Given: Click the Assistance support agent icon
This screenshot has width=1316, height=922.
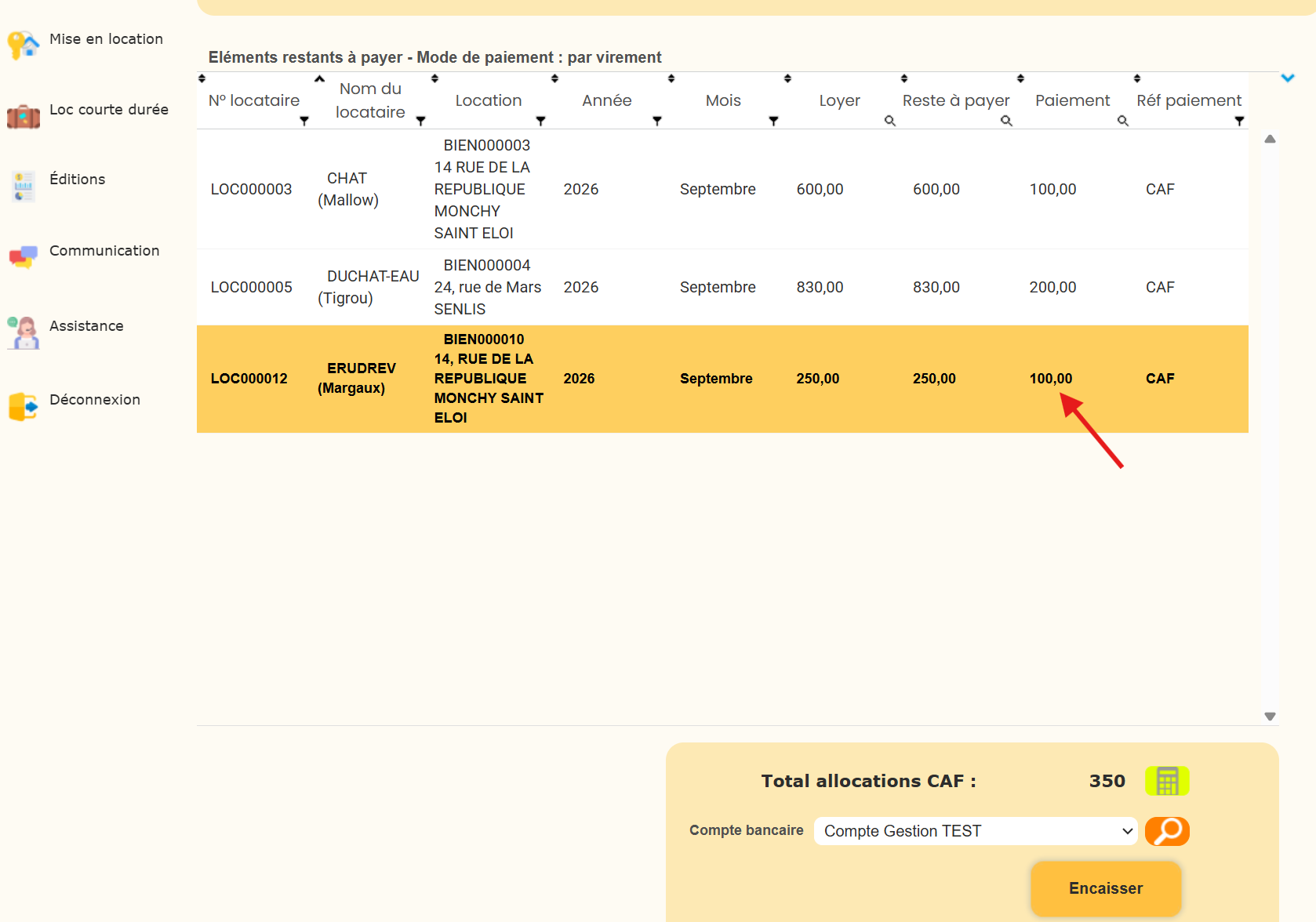Looking at the screenshot, I should pyautogui.click(x=24, y=332).
